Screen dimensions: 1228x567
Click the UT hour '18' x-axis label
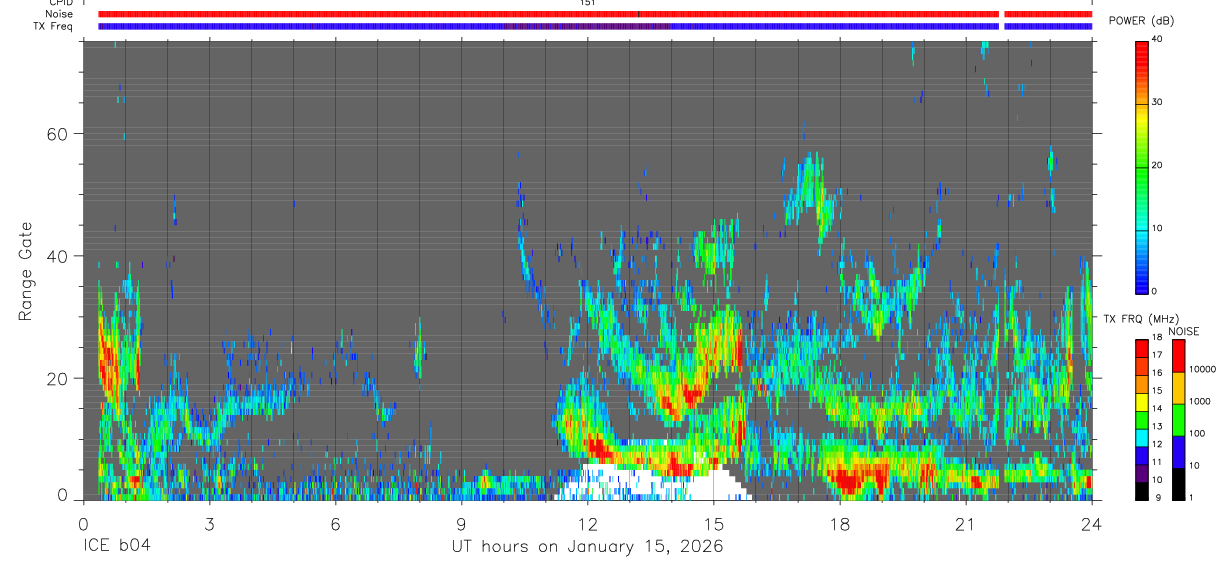[x=840, y=524]
